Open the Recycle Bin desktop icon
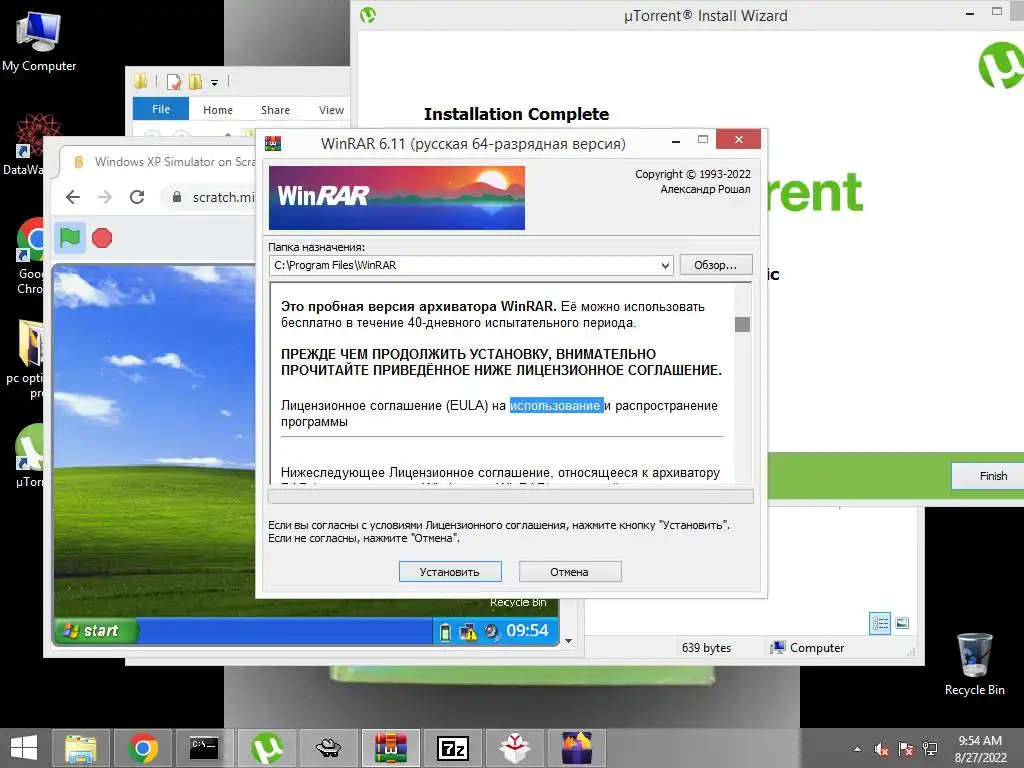This screenshot has width=1024, height=768. coord(974,664)
